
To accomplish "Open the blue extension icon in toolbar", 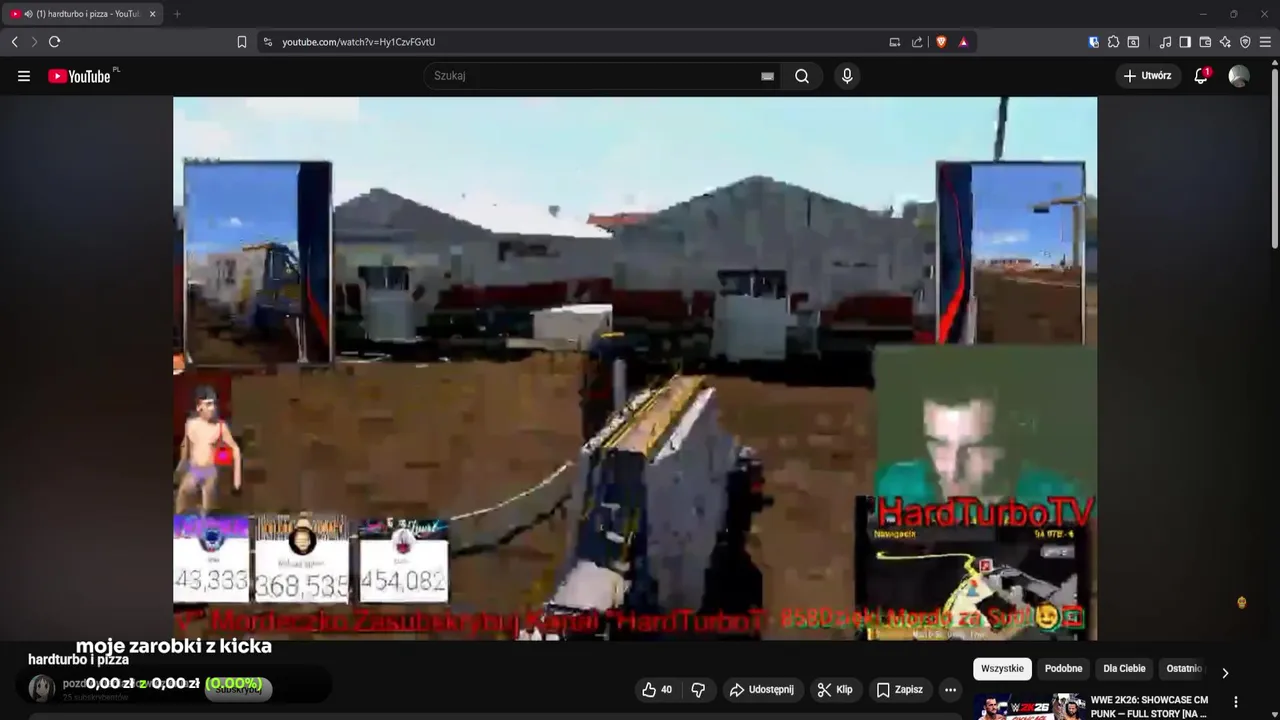I will point(1094,42).
